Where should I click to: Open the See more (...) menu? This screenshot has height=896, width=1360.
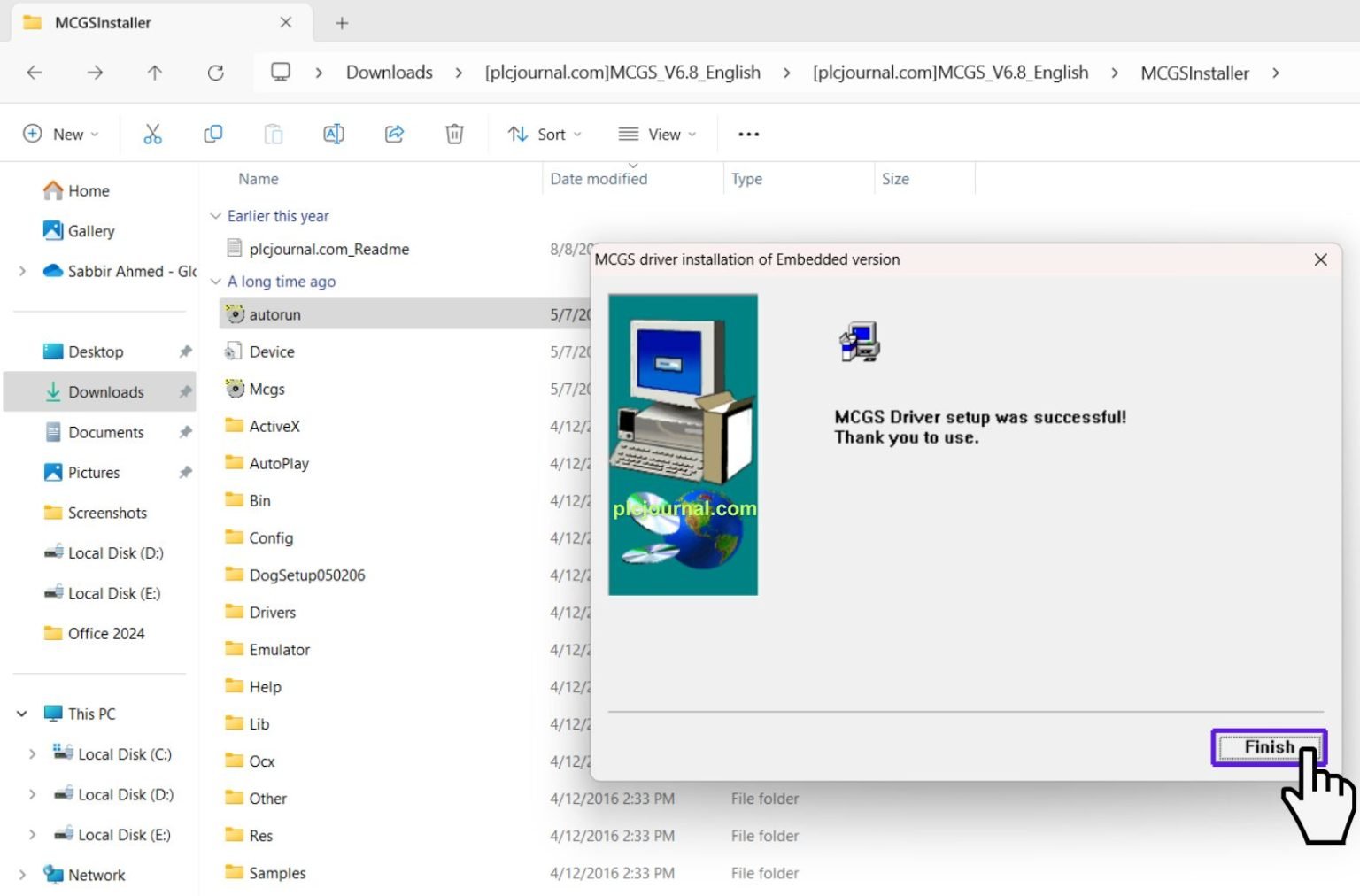click(x=748, y=134)
